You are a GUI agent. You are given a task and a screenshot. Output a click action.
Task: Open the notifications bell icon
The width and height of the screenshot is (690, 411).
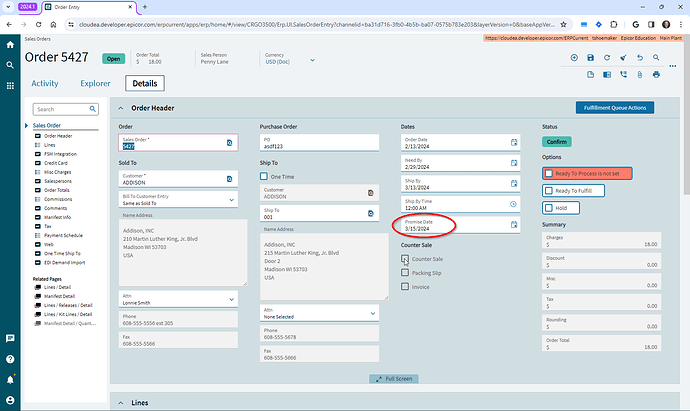point(10,379)
